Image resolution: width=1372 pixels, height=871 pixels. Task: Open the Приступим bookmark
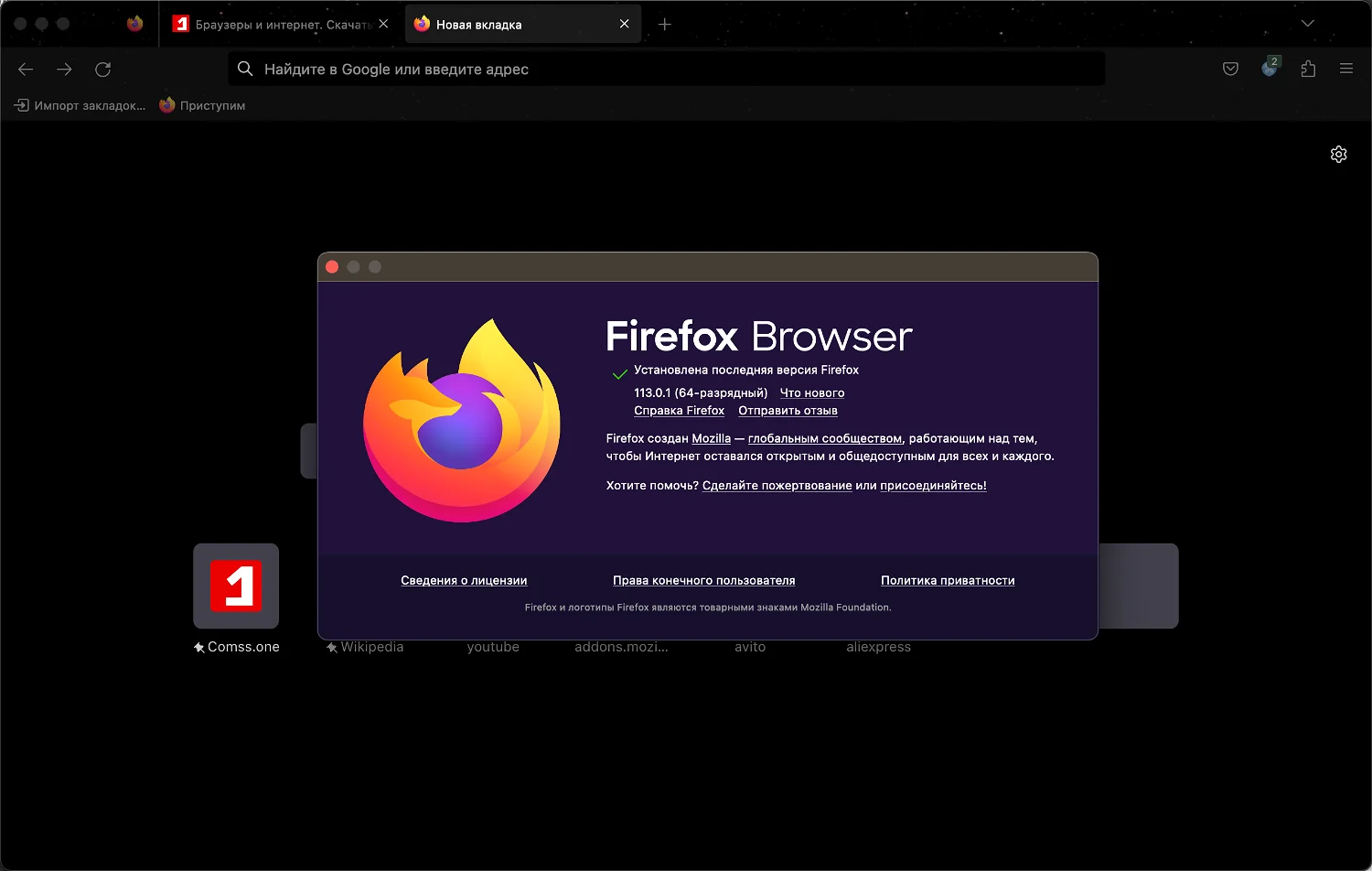(x=203, y=106)
